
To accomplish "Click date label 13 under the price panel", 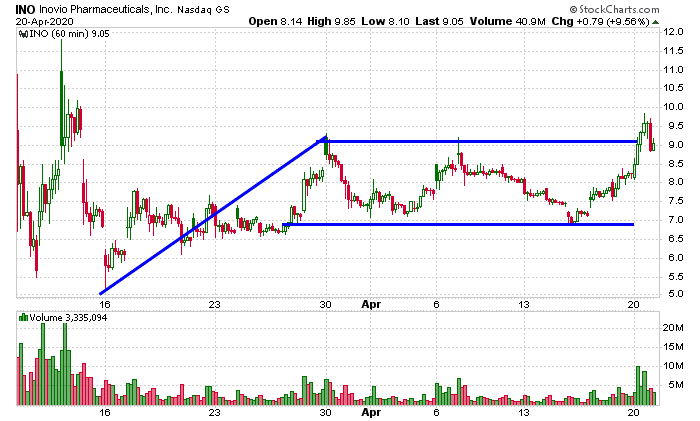I will coord(524,304).
